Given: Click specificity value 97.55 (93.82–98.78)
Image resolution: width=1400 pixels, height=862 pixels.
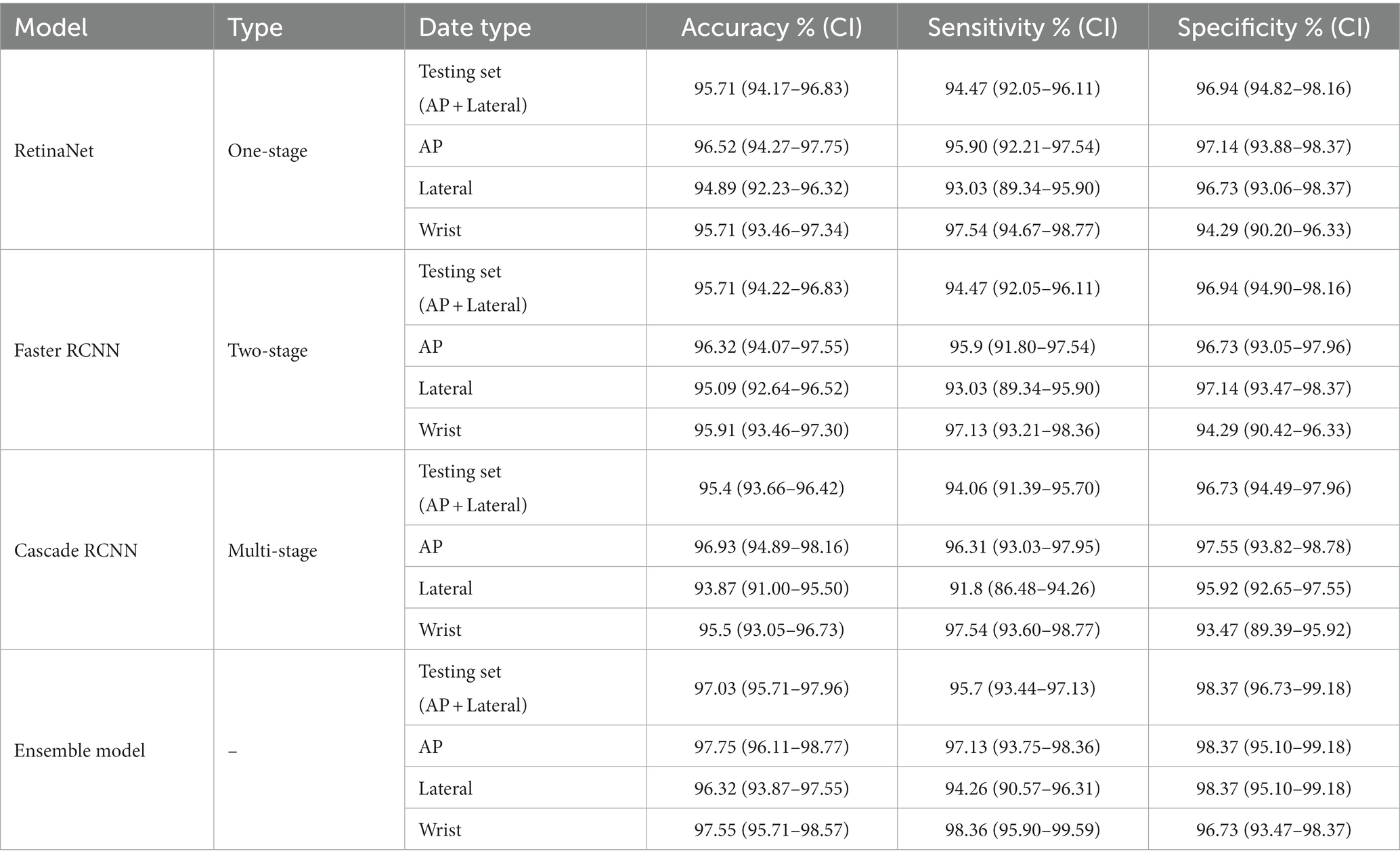Looking at the screenshot, I should pos(1273,546).
